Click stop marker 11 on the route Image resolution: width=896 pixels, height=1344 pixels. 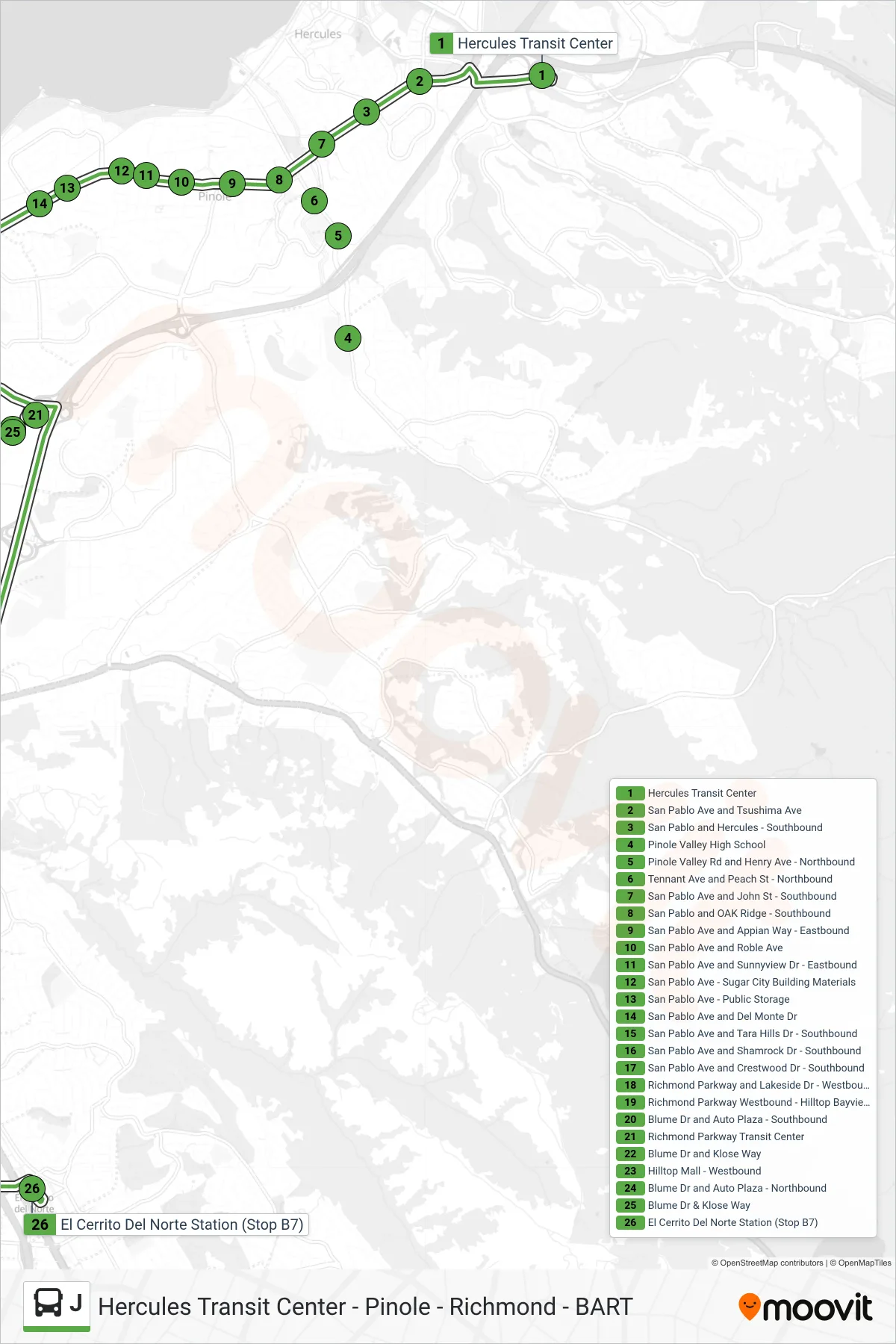[146, 175]
